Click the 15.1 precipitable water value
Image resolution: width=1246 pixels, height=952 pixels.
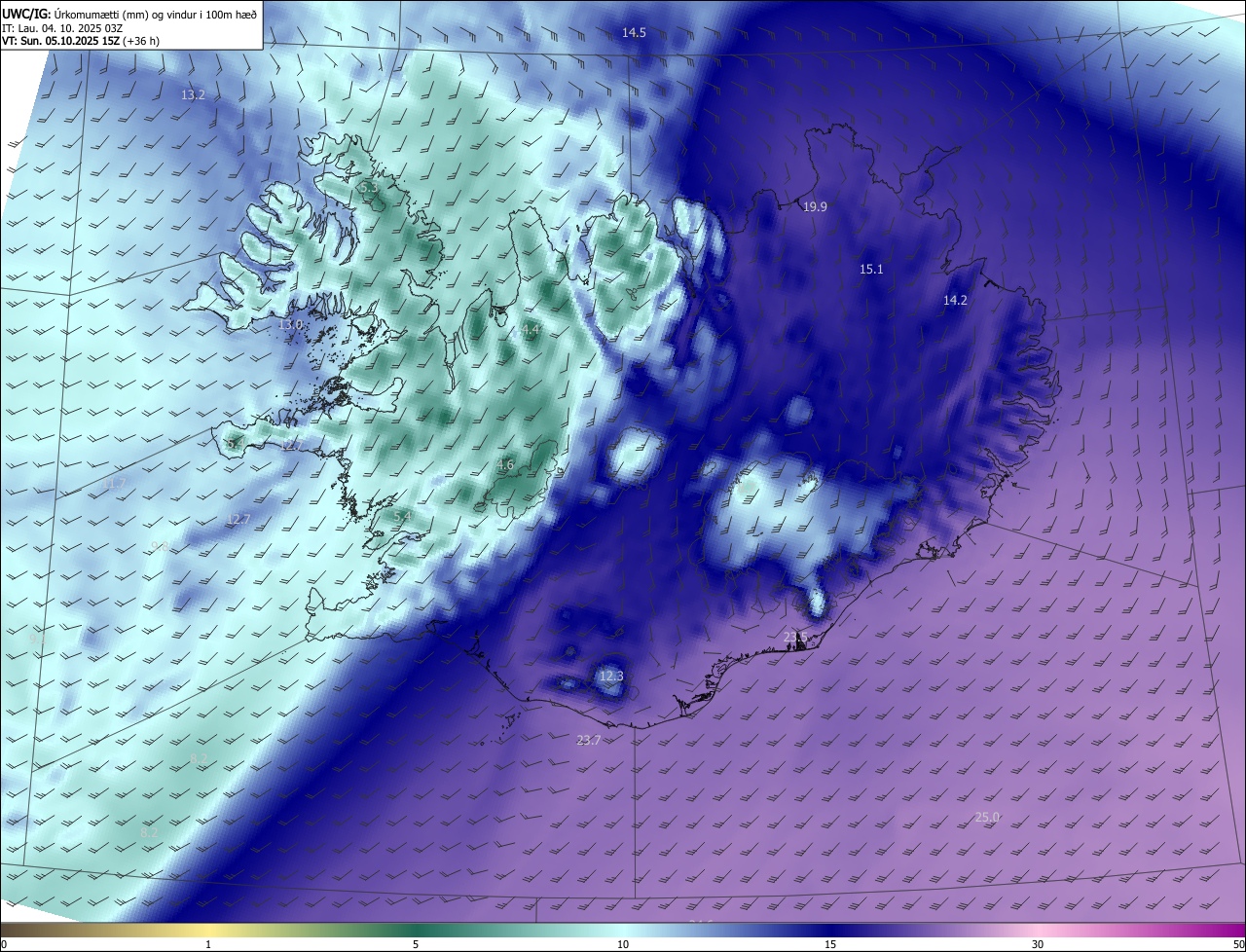tap(871, 270)
